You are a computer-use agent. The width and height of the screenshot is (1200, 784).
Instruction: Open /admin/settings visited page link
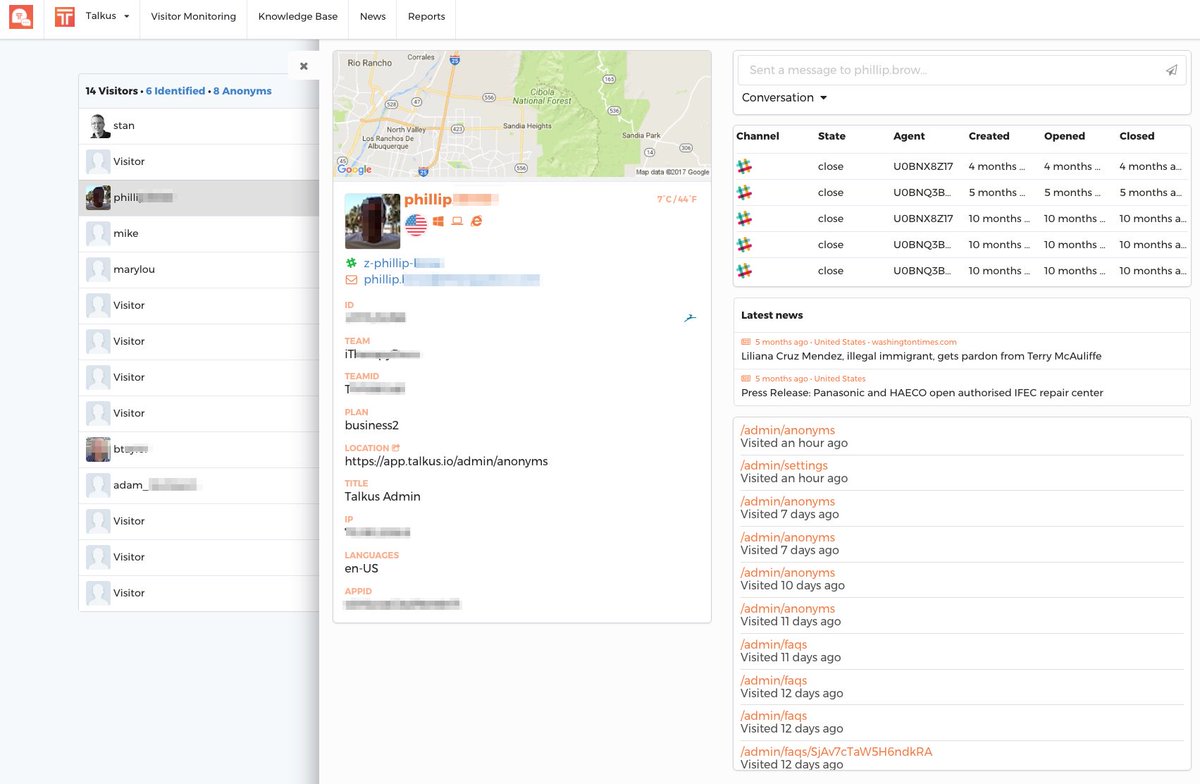coord(784,466)
